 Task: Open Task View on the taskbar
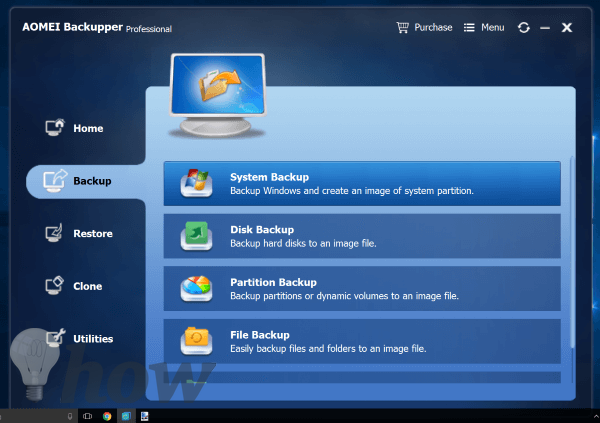[88, 416]
